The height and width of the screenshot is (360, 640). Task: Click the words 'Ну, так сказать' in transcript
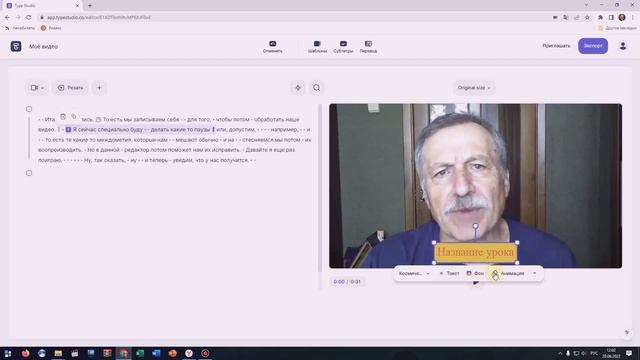tap(104, 160)
